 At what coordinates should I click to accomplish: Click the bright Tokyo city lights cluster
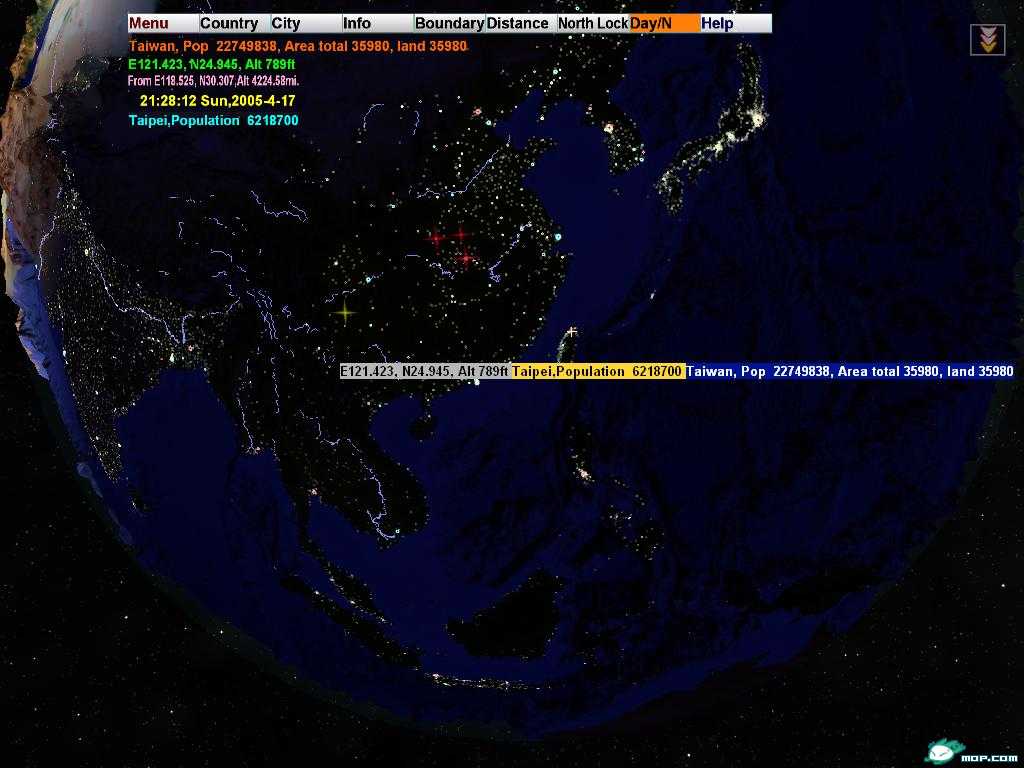point(758,120)
